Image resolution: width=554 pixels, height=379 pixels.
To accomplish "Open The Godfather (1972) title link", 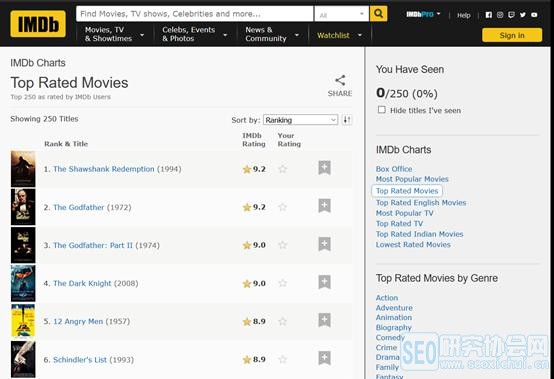I will tap(78, 207).
